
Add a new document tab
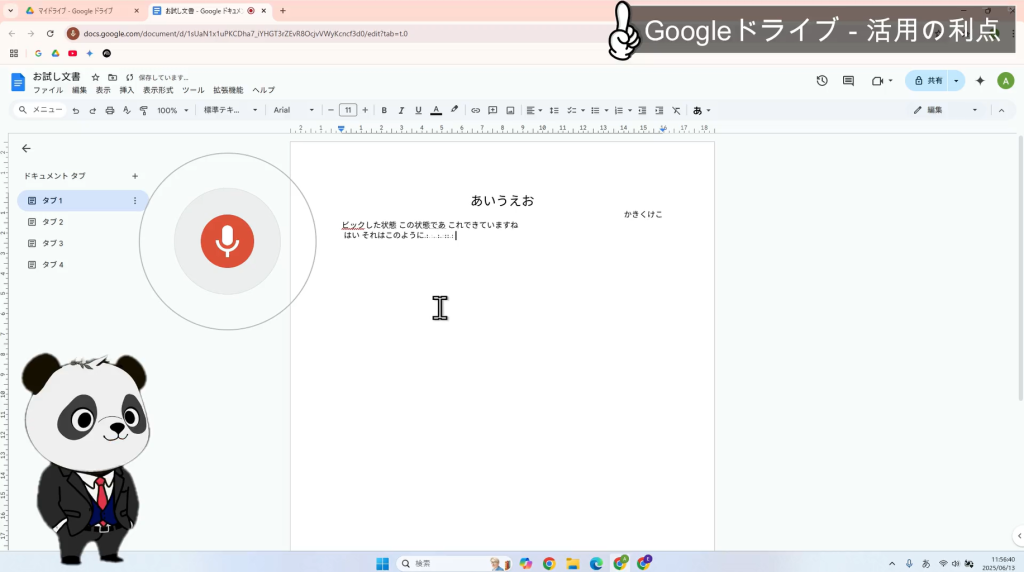coord(135,176)
